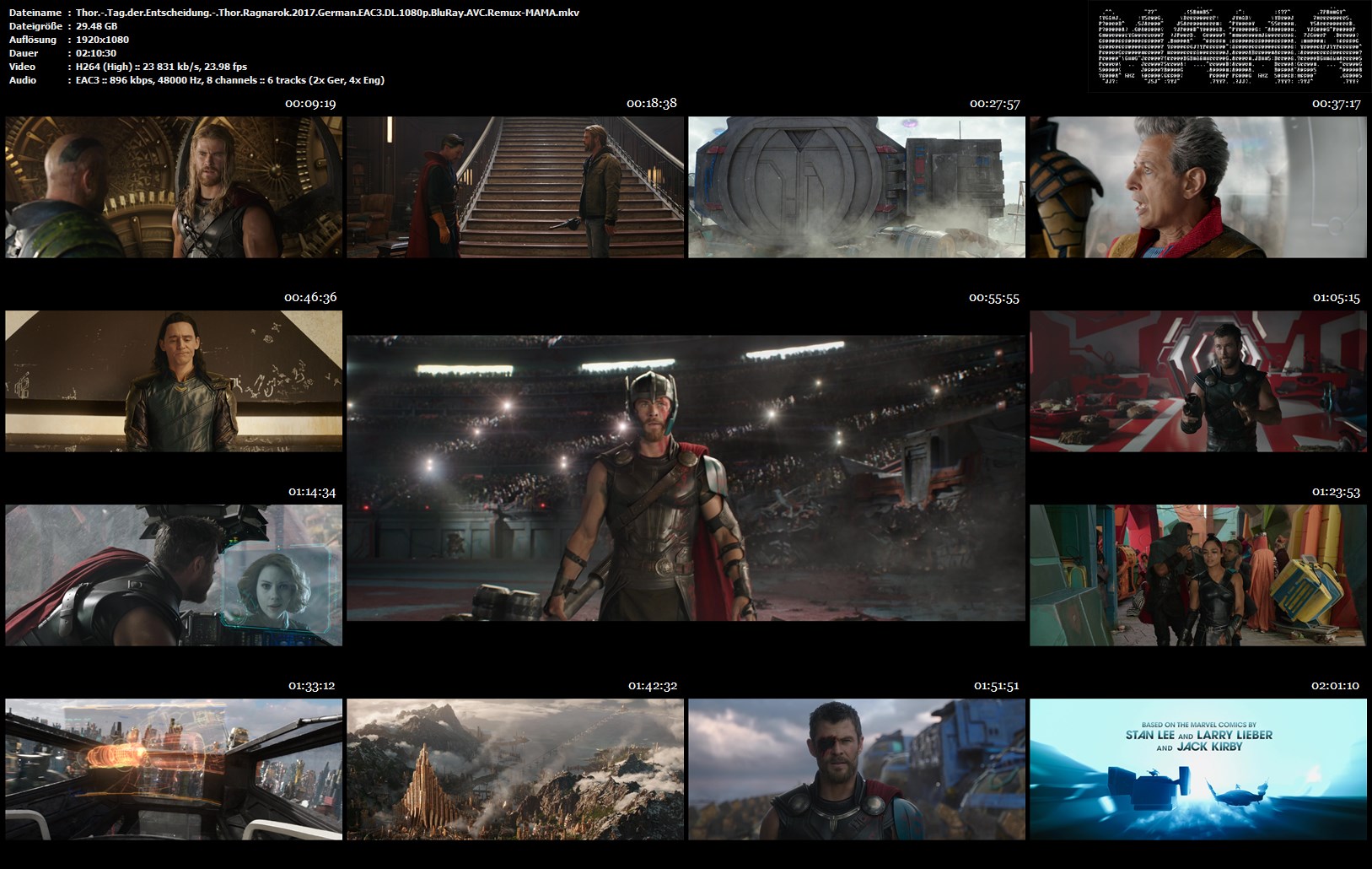Open the eyepatch scene thumbnail at 01:51:51
This screenshot has width=1372, height=869.
(857, 769)
